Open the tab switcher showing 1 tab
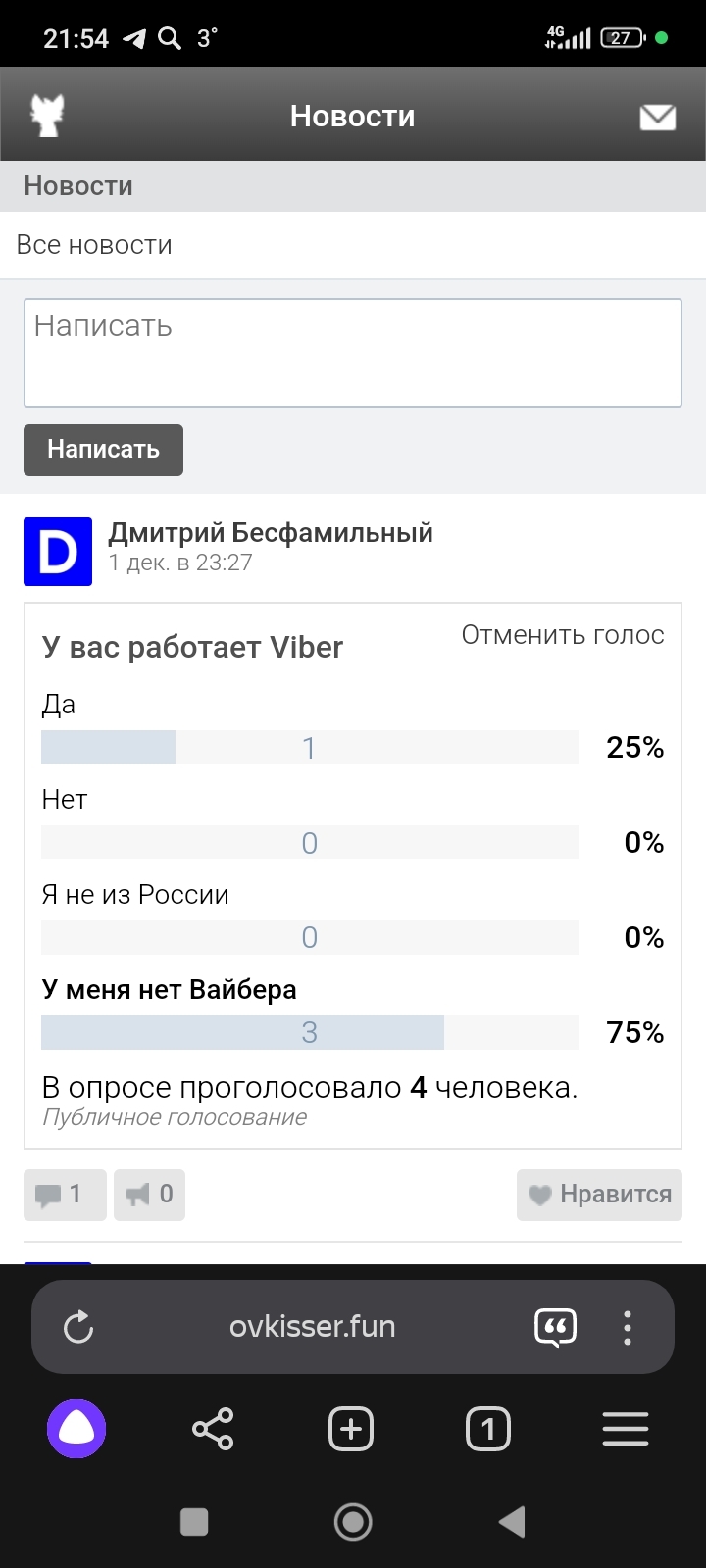Viewport: 706px width, 1568px height. 488,1430
